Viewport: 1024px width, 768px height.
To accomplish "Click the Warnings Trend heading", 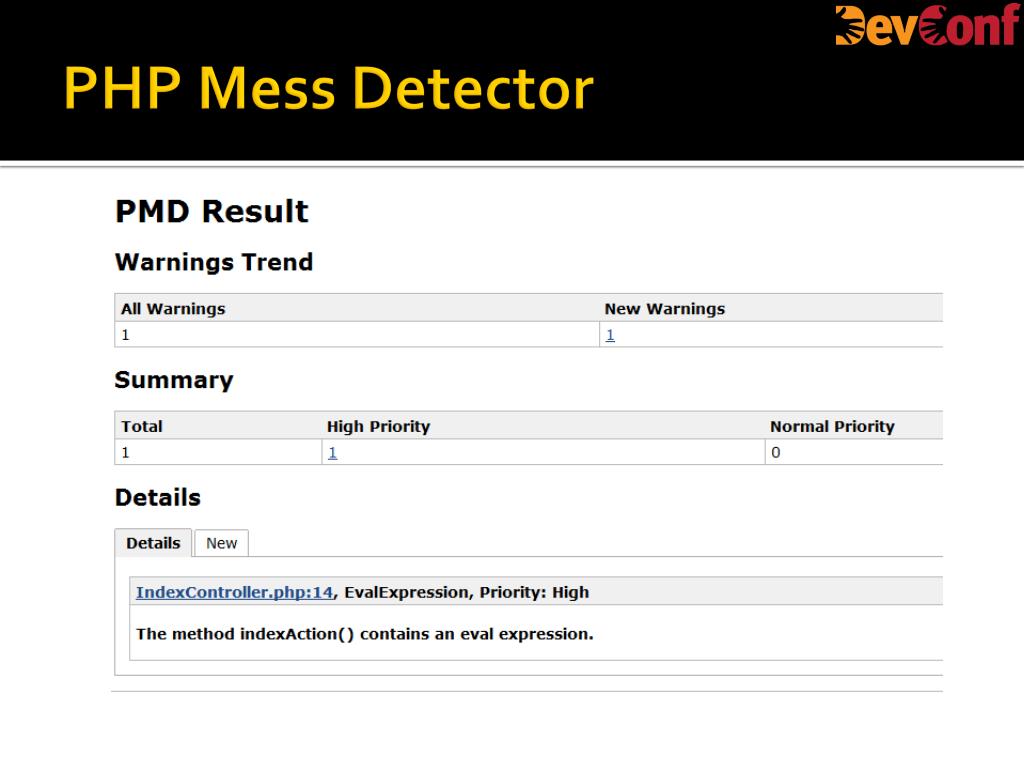I will (214, 263).
